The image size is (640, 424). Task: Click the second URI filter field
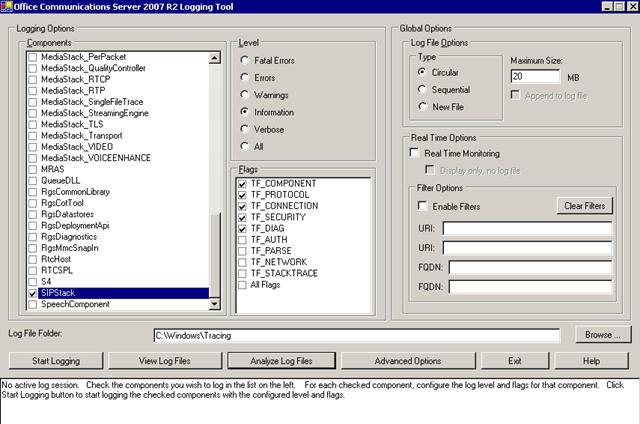click(x=527, y=248)
